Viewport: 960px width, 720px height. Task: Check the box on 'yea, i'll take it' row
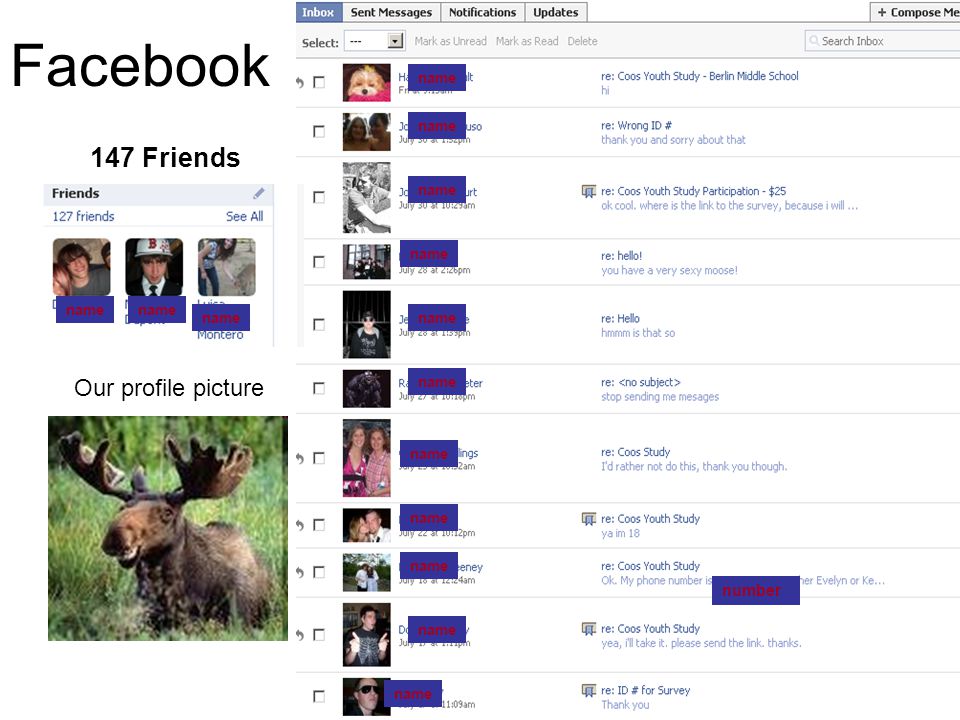pyautogui.click(x=319, y=635)
